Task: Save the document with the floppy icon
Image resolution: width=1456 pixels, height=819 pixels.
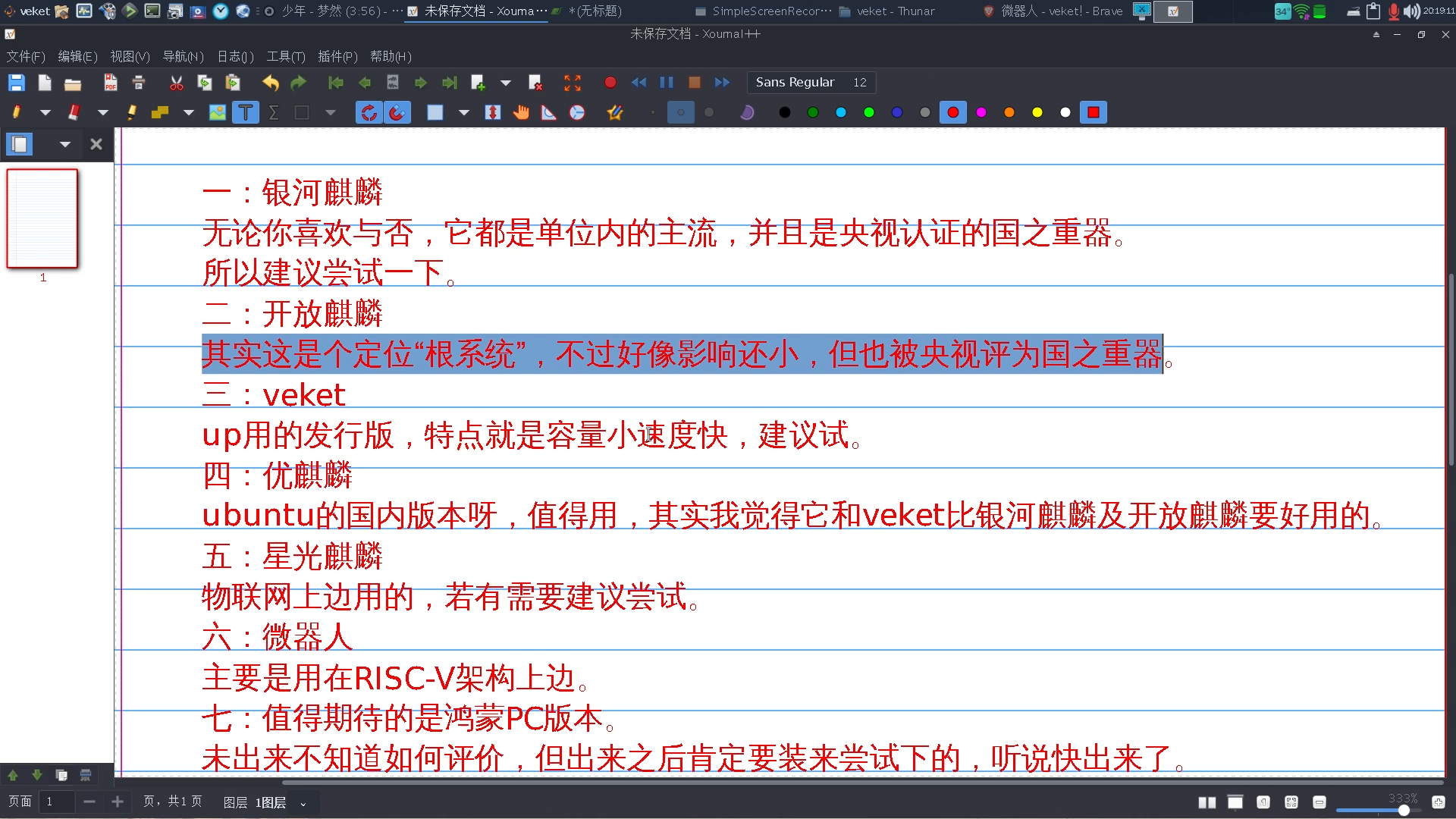Action: (x=17, y=83)
